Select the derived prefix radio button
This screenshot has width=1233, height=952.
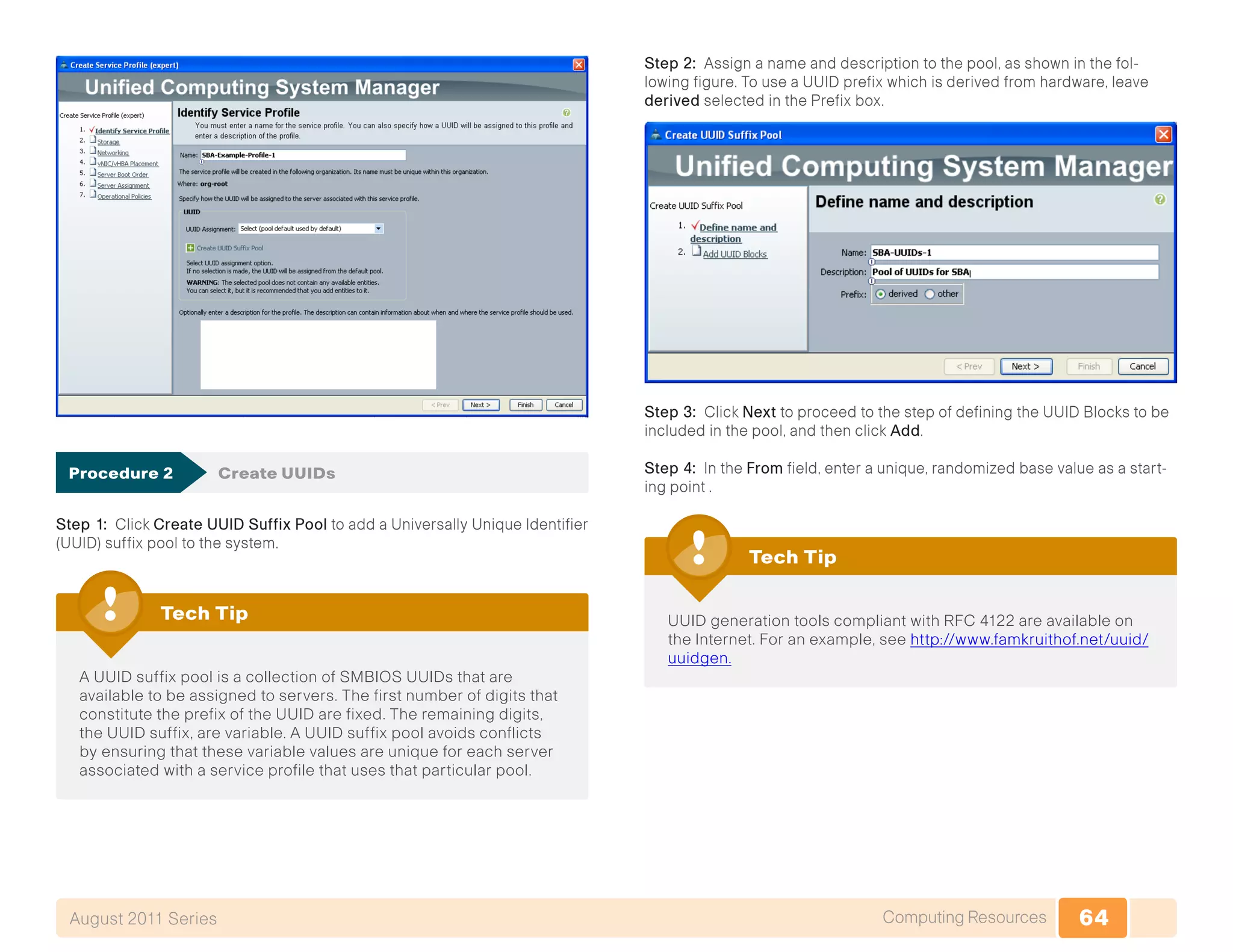[880, 294]
